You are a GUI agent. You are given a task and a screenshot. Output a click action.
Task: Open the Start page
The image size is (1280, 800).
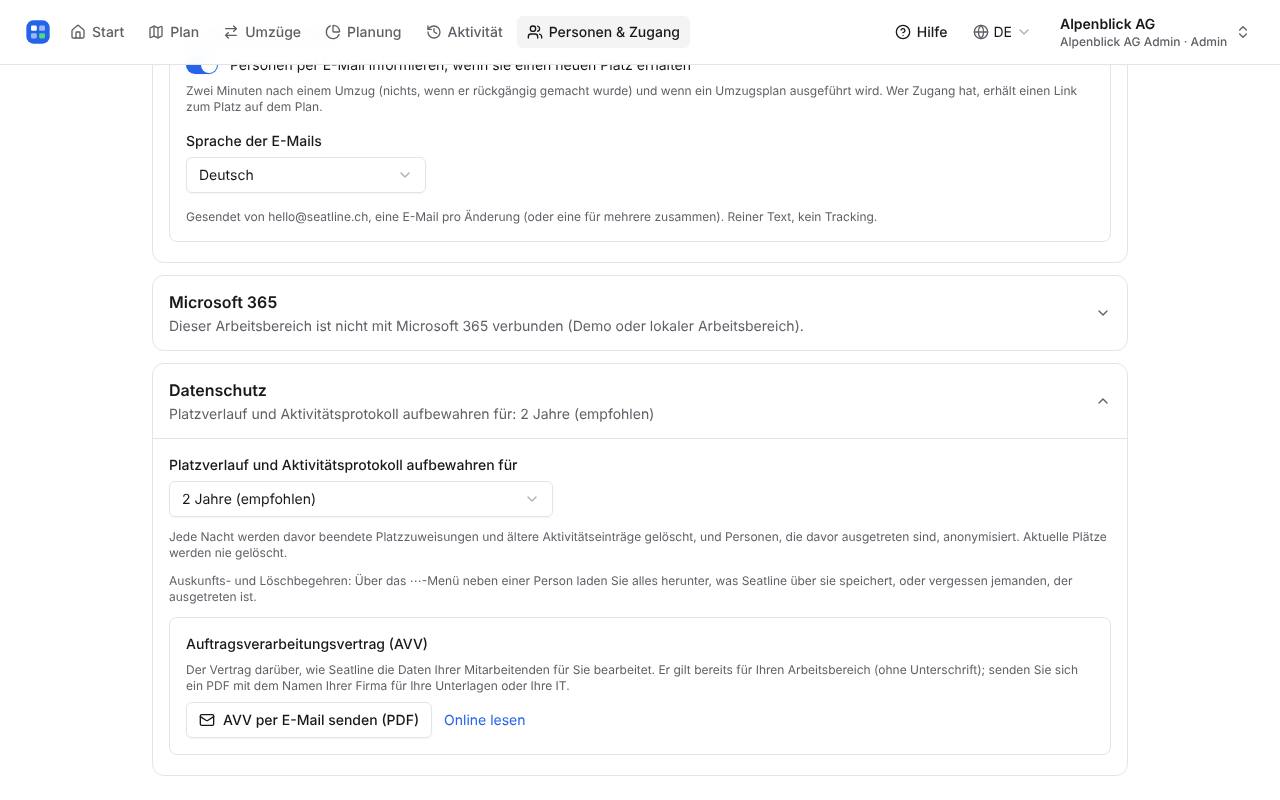[97, 32]
